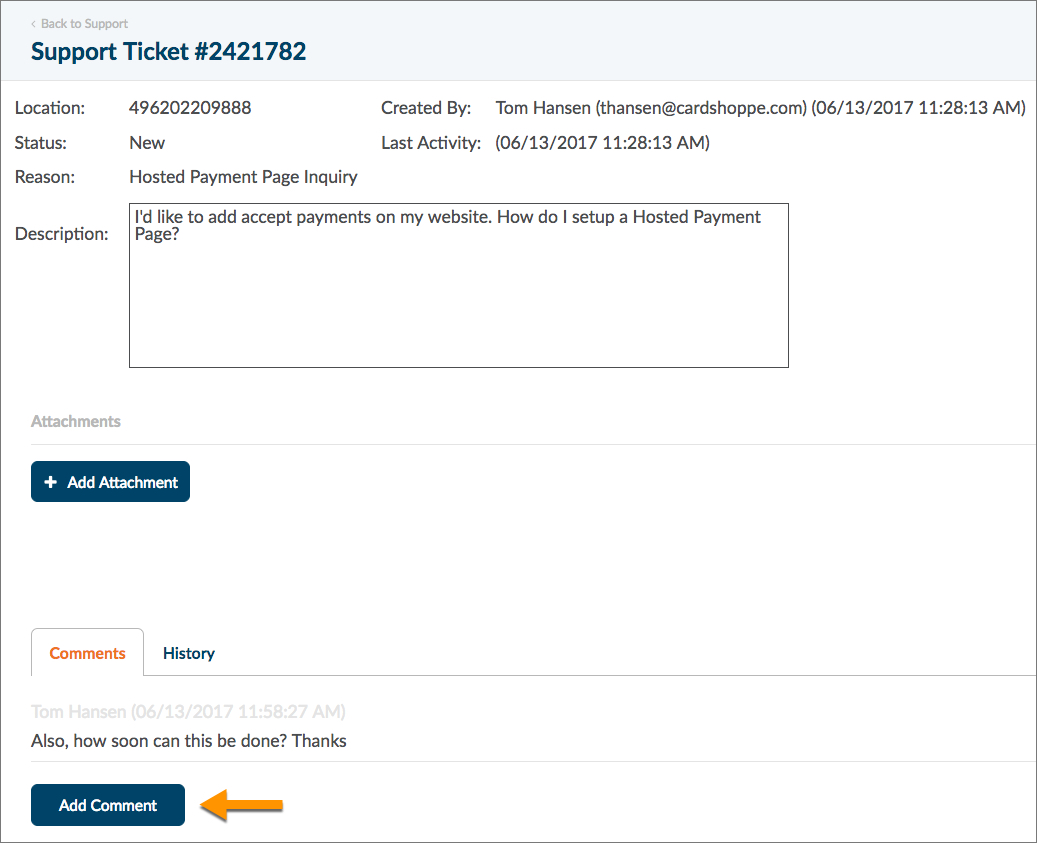Click the status value New
This screenshot has width=1037, height=843.
[x=147, y=143]
